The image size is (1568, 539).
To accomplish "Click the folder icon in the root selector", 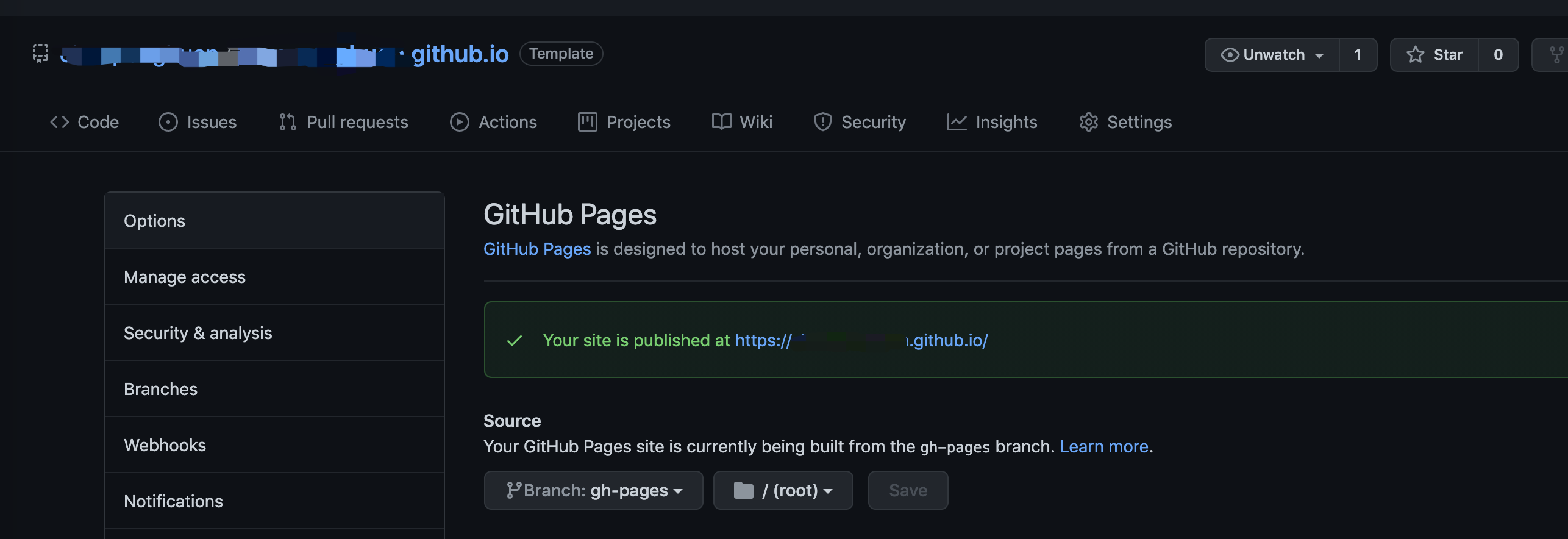I will tap(743, 490).
